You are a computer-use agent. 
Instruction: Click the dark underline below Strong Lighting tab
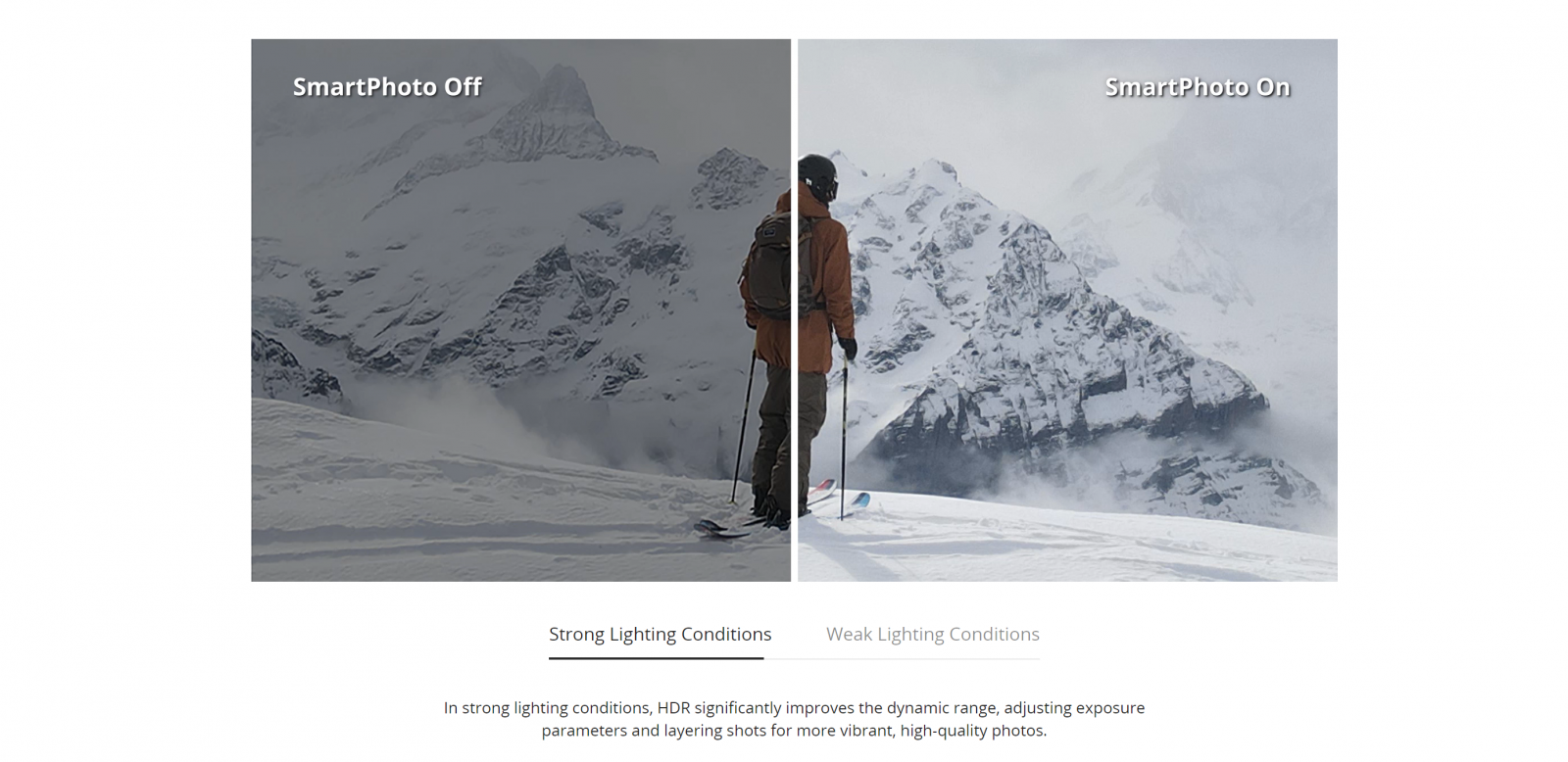pyautogui.click(x=656, y=658)
